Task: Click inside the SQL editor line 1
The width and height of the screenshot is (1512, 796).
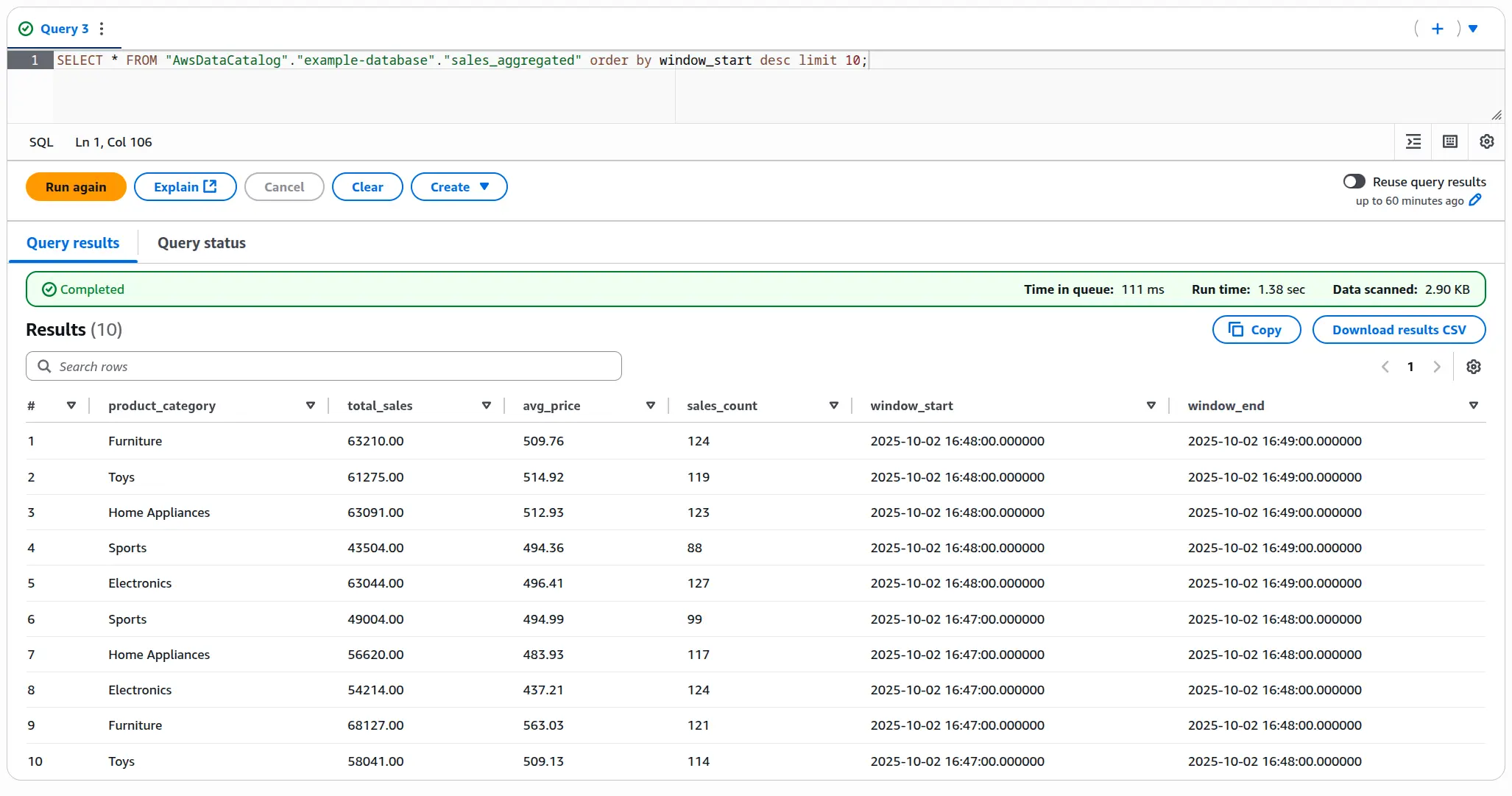Action: [778, 60]
